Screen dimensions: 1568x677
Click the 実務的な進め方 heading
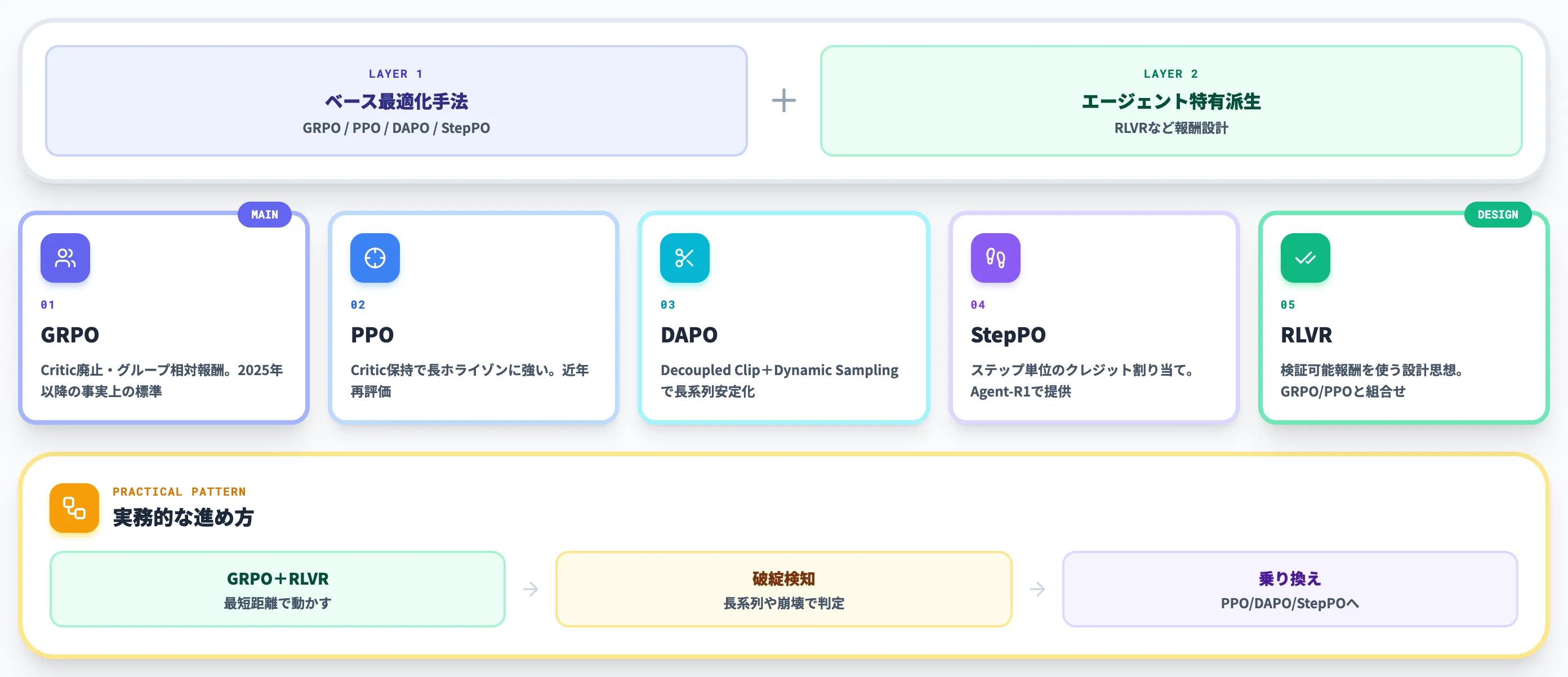[x=183, y=518]
